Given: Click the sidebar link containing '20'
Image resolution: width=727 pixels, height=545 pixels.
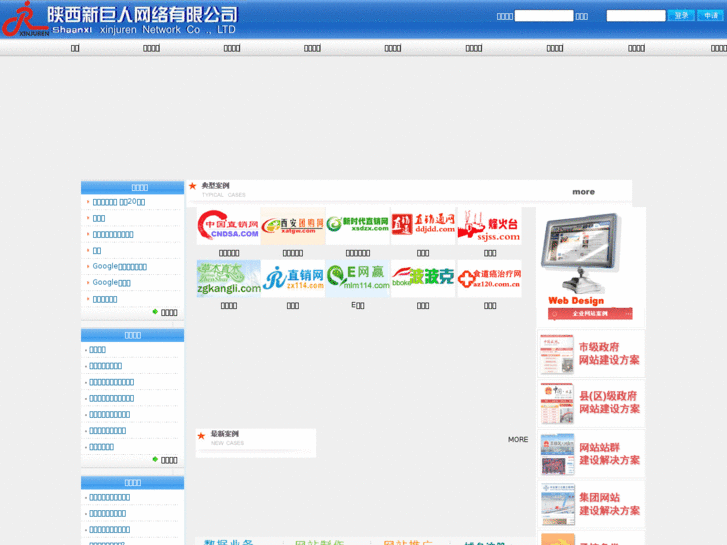Looking at the screenshot, I should pyautogui.click(x=119, y=202).
